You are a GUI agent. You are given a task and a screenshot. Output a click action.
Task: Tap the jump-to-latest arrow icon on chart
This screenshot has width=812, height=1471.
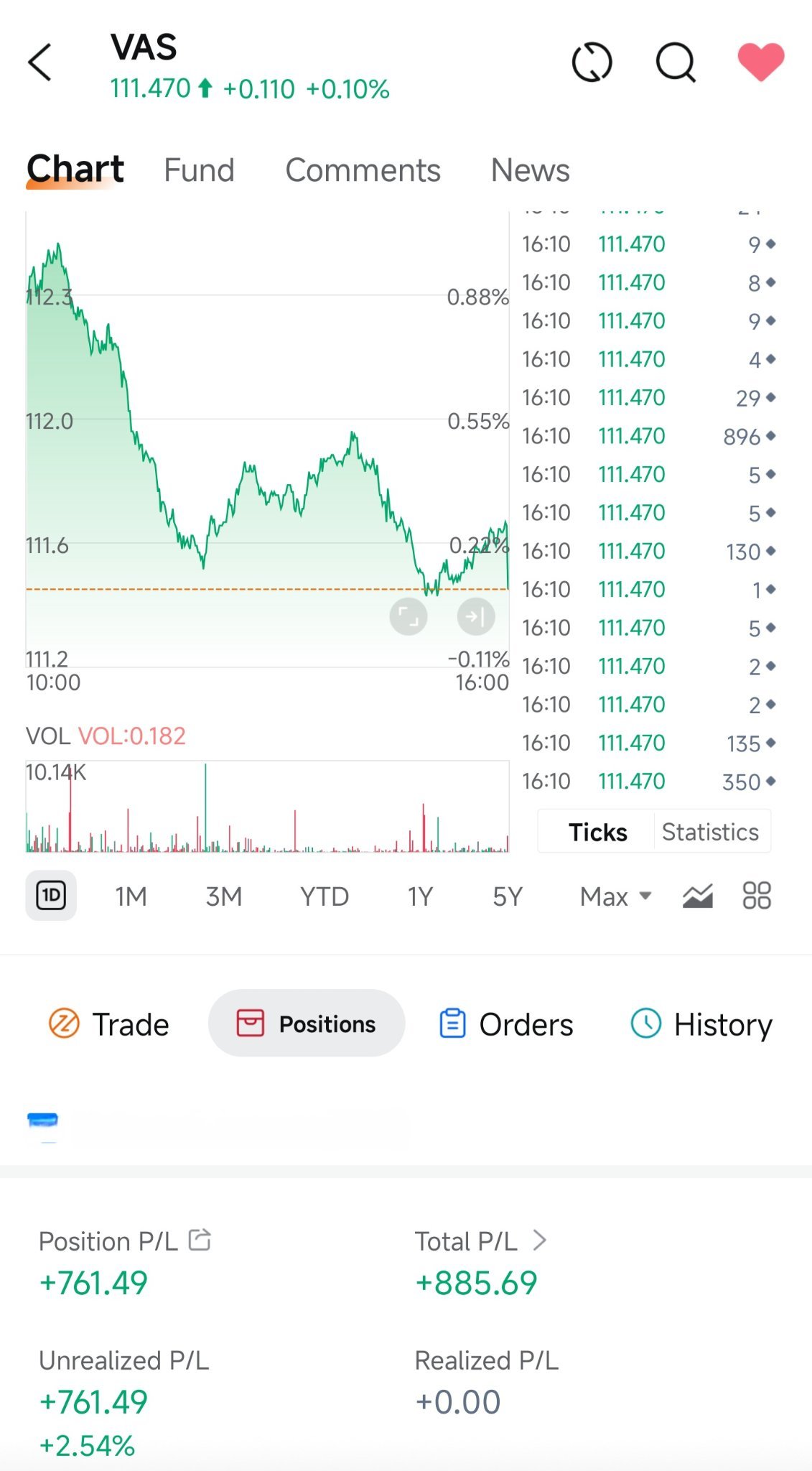coord(476,616)
